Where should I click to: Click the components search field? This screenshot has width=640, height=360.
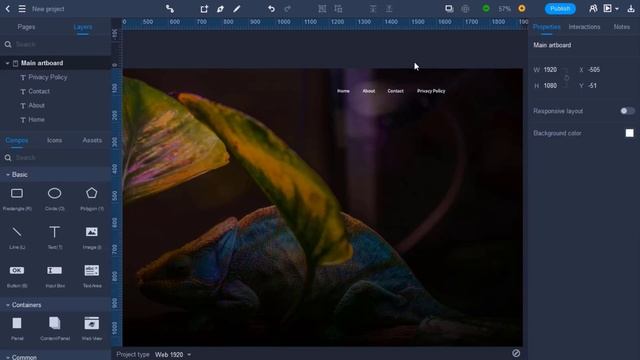(x=55, y=158)
